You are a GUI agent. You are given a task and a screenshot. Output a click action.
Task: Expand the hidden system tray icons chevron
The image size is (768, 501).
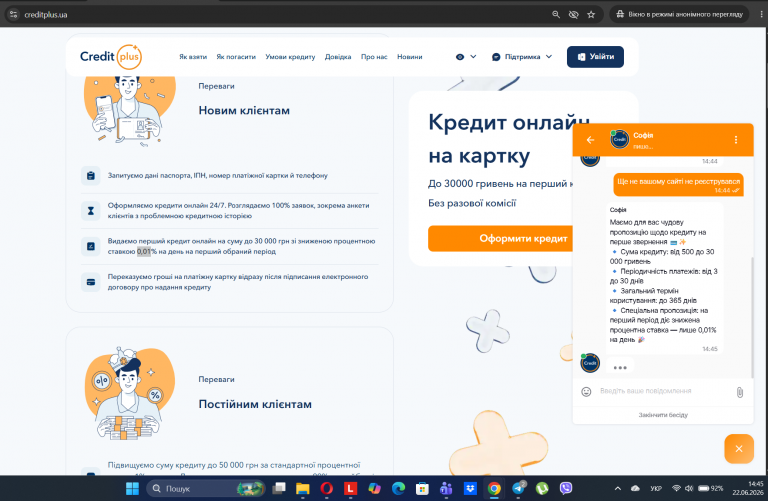pyautogui.click(x=618, y=489)
